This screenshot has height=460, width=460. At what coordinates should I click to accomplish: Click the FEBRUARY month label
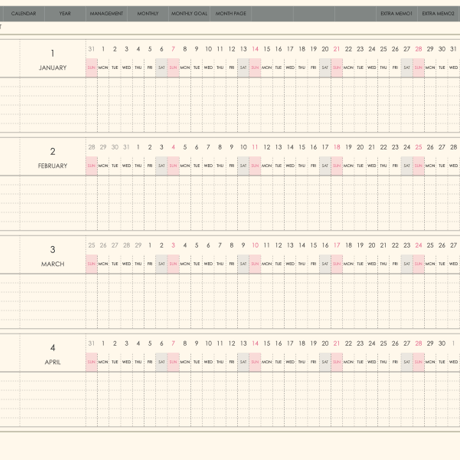pyautogui.click(x=53, y=166)
